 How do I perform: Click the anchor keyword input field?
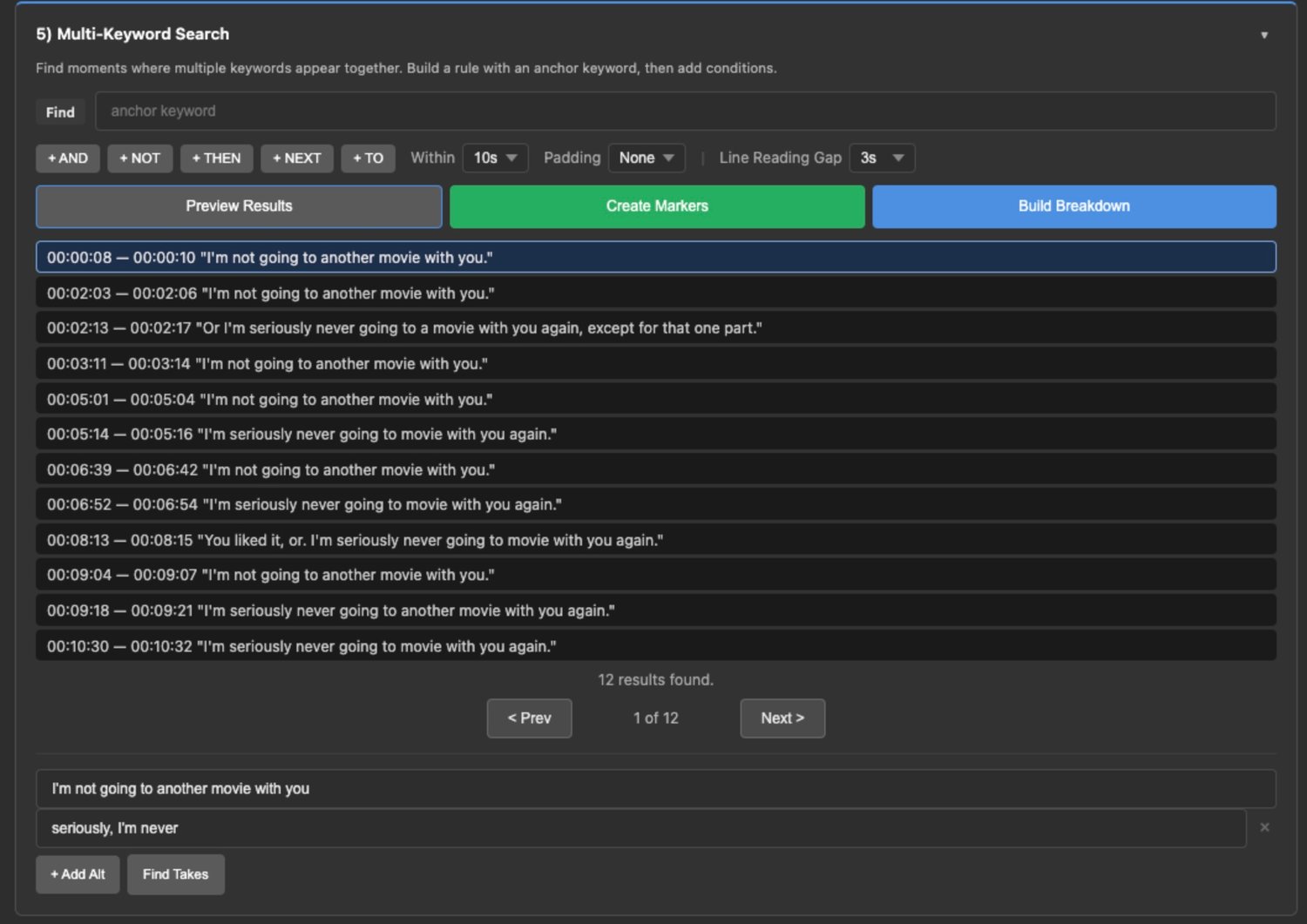click(x=685, y=111)
